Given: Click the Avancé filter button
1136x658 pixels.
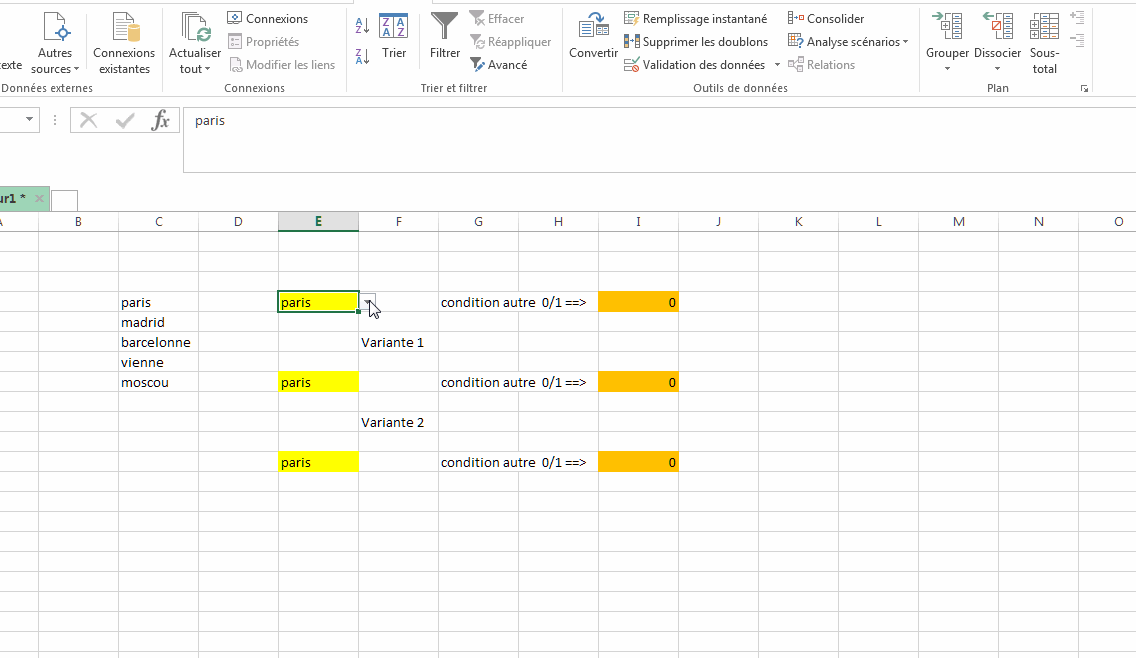Looking at the screenshot, I should (x=498, y=65).
